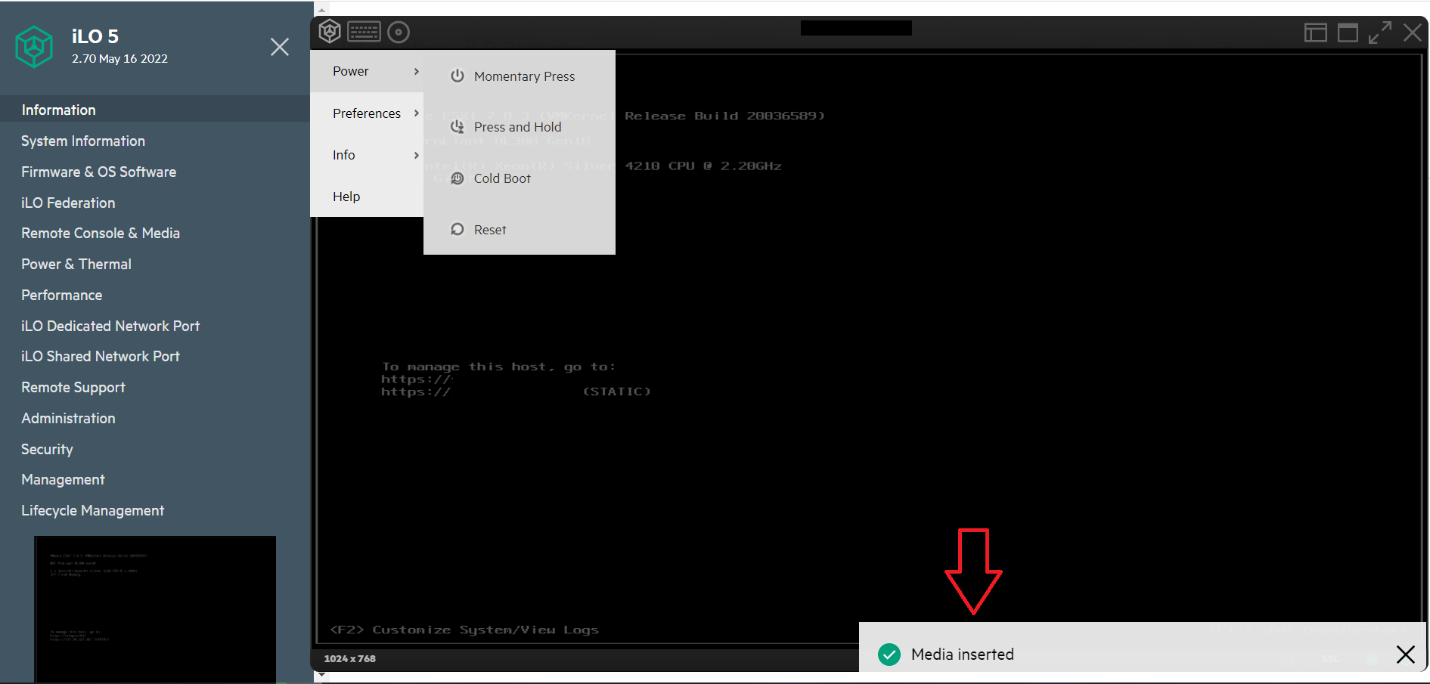Close the remote console window

[x=1412, y=33]
